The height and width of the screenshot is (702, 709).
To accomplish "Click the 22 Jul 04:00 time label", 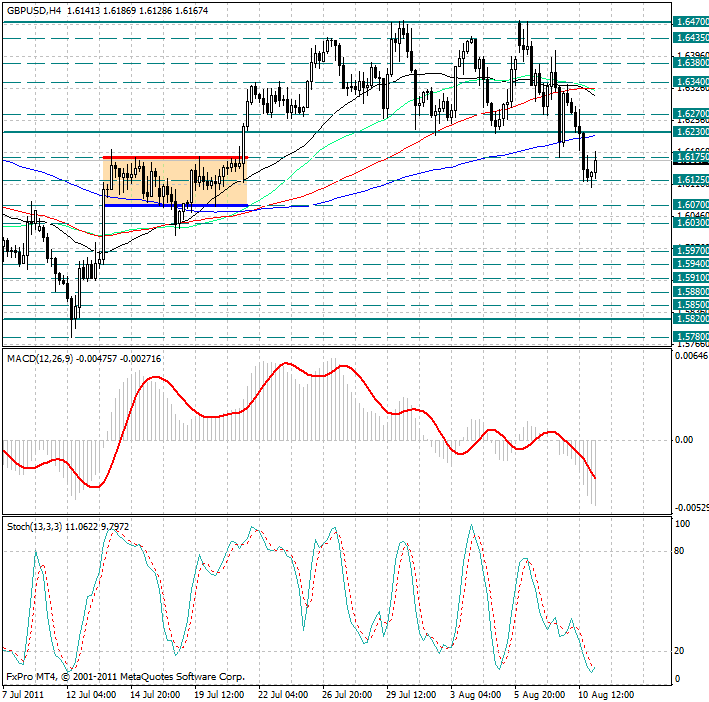I will coord(281,693).
